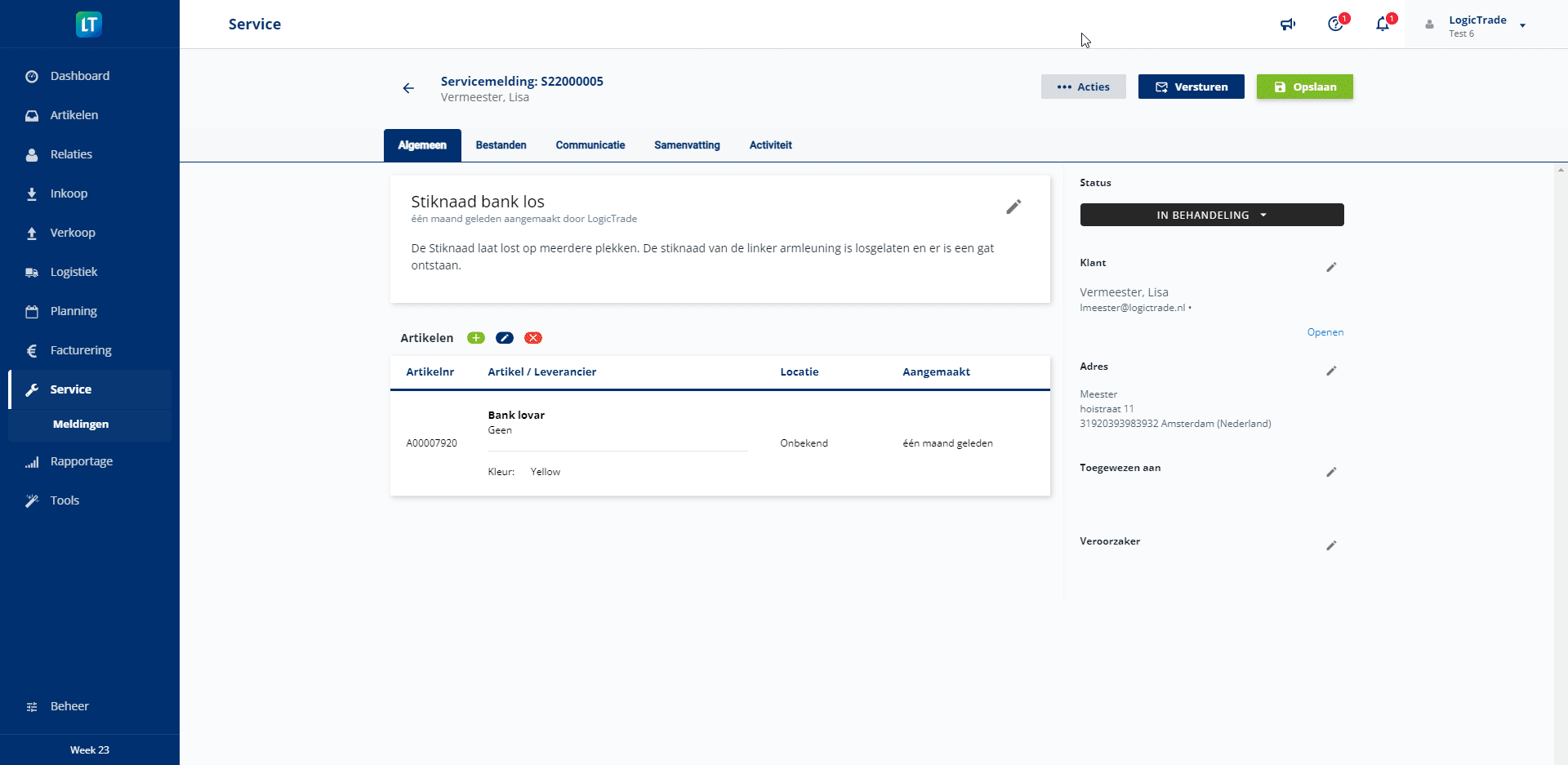Switch to the Bestanden tab
The height and width of the screenshot is (765, 1568).
click(501, 145)
